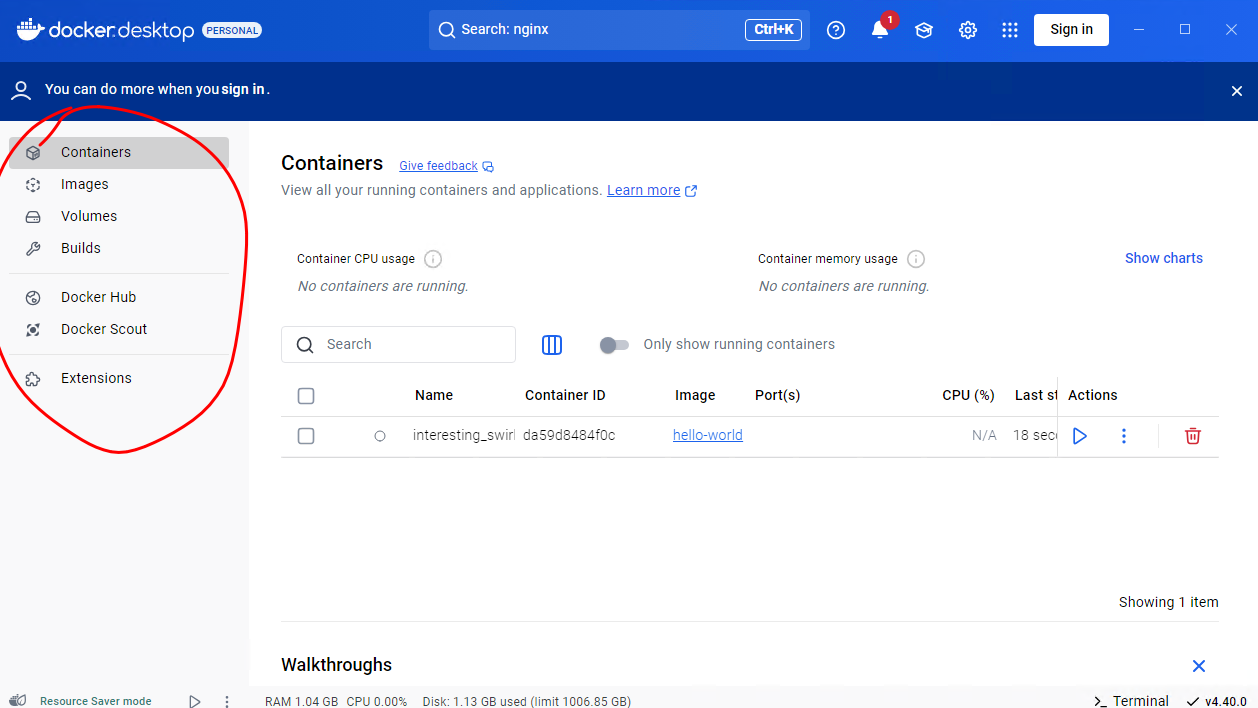1258x708 pixels.
Task: Click the Disk usage status text
Action: [x=526, y=701]
